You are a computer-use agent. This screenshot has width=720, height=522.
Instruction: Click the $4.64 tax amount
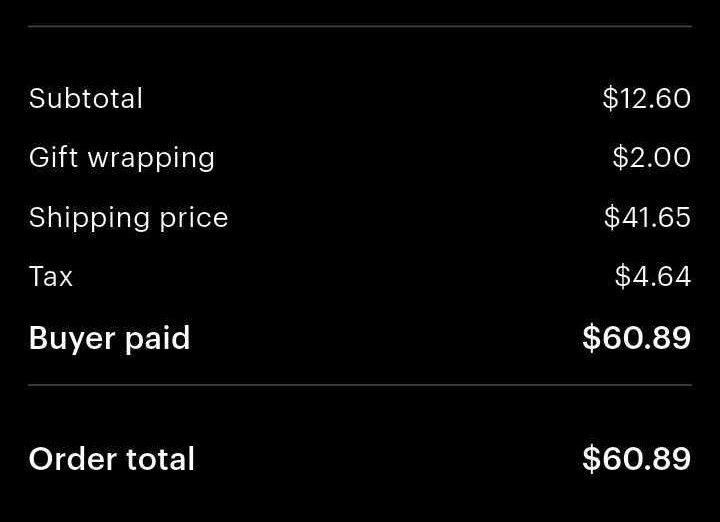coord(653,276)
